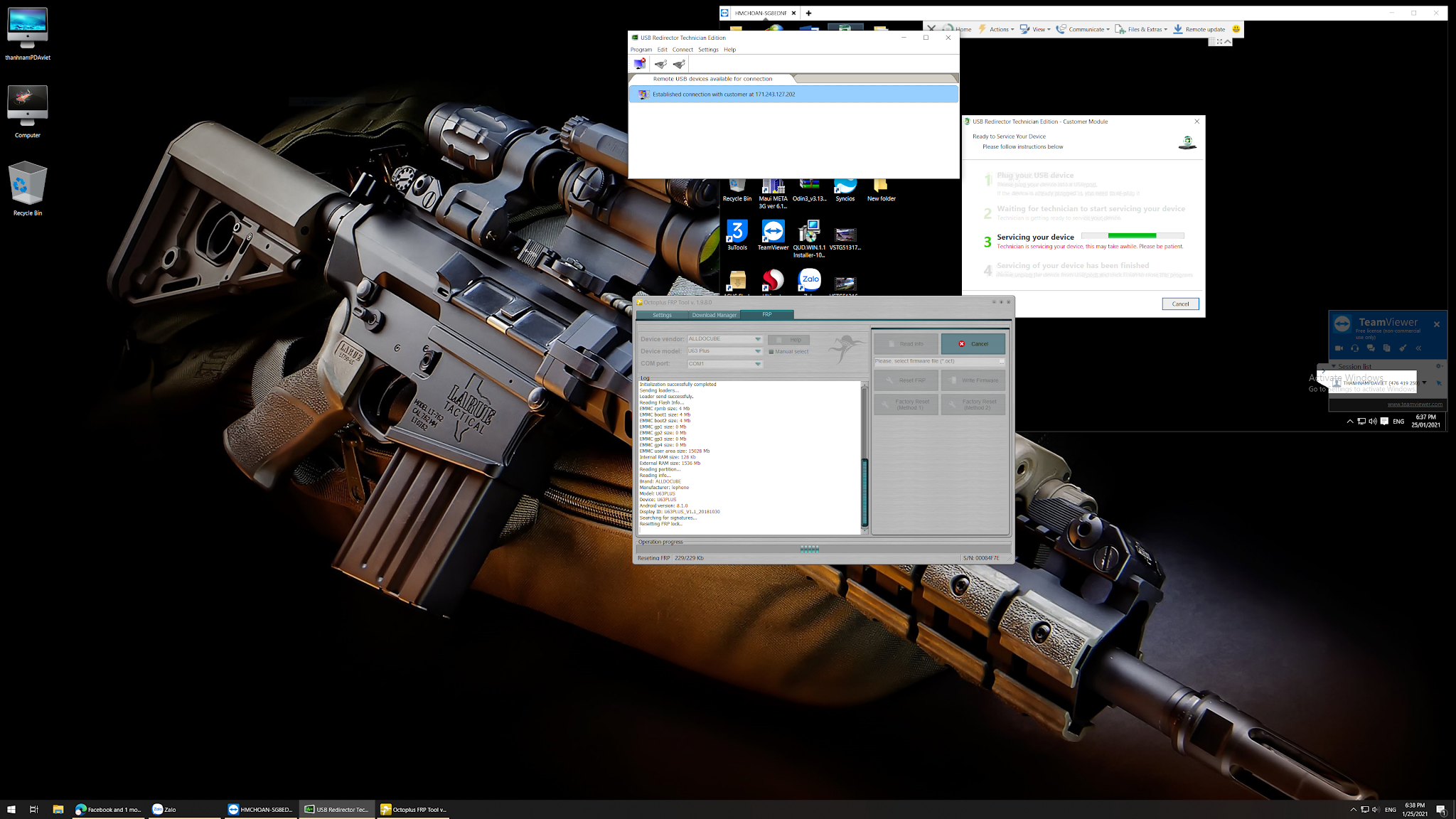Click TeamViewer panel headset audio icon
The width and height of the screenshot is (1456, 819).
1354,348
